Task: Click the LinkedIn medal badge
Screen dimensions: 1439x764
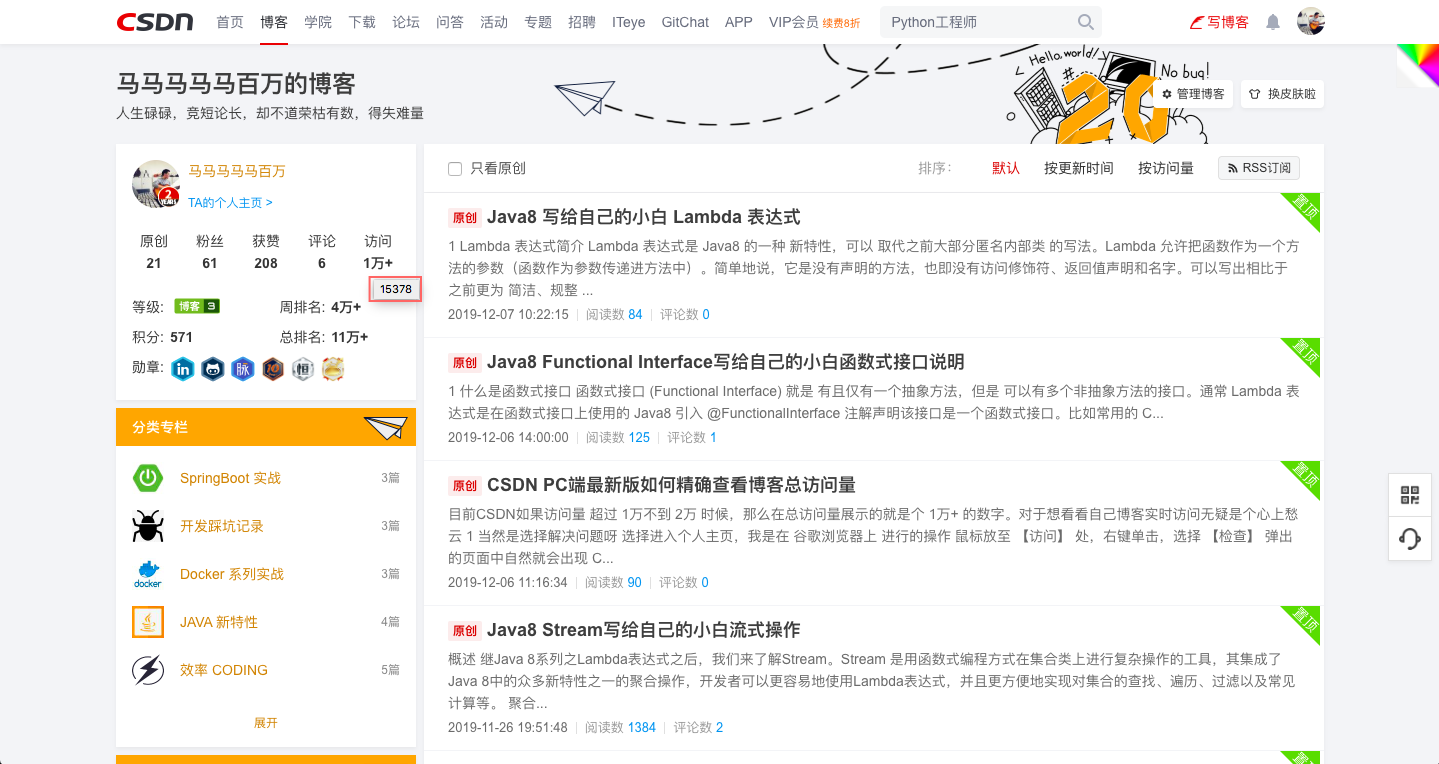Action: tap(183, 369)
